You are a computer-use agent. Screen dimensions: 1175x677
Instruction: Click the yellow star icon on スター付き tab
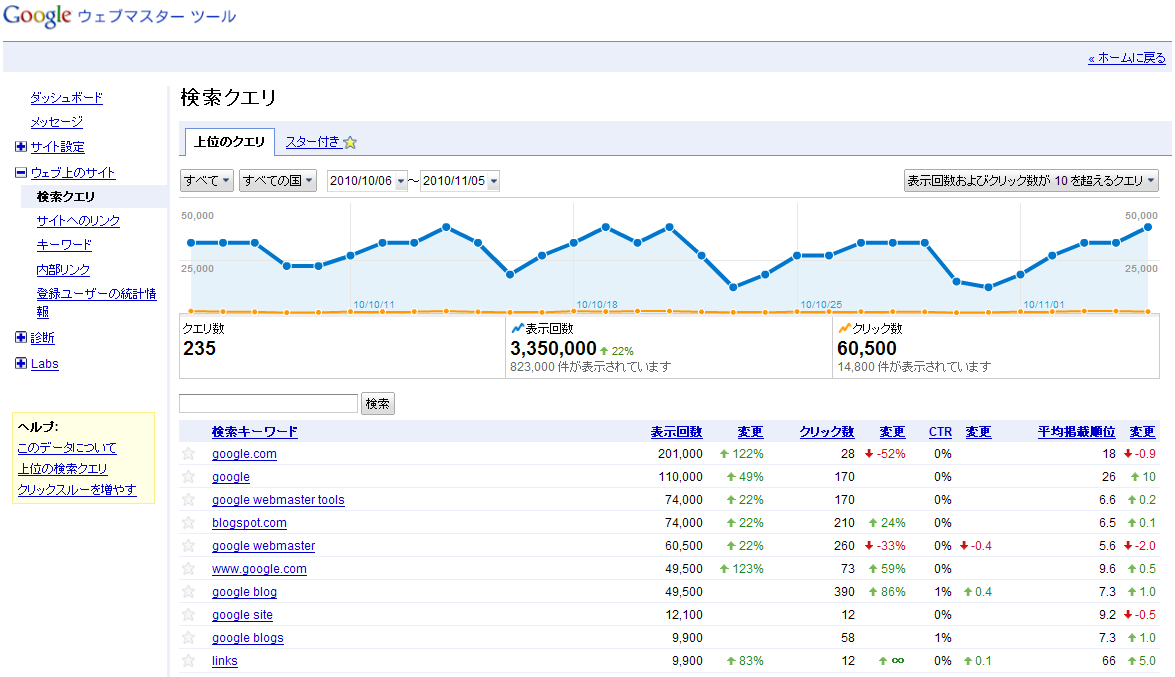point(350,142)
